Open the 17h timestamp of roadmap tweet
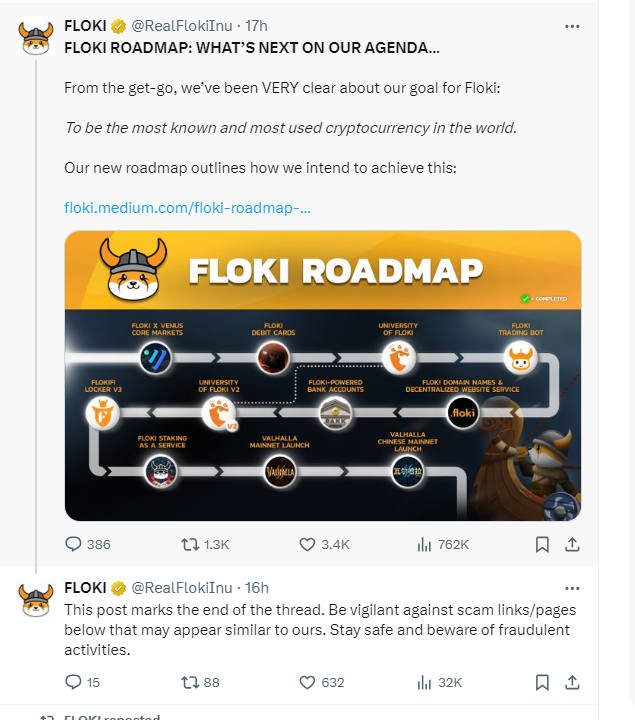635x720 pixels. (258, 25)
